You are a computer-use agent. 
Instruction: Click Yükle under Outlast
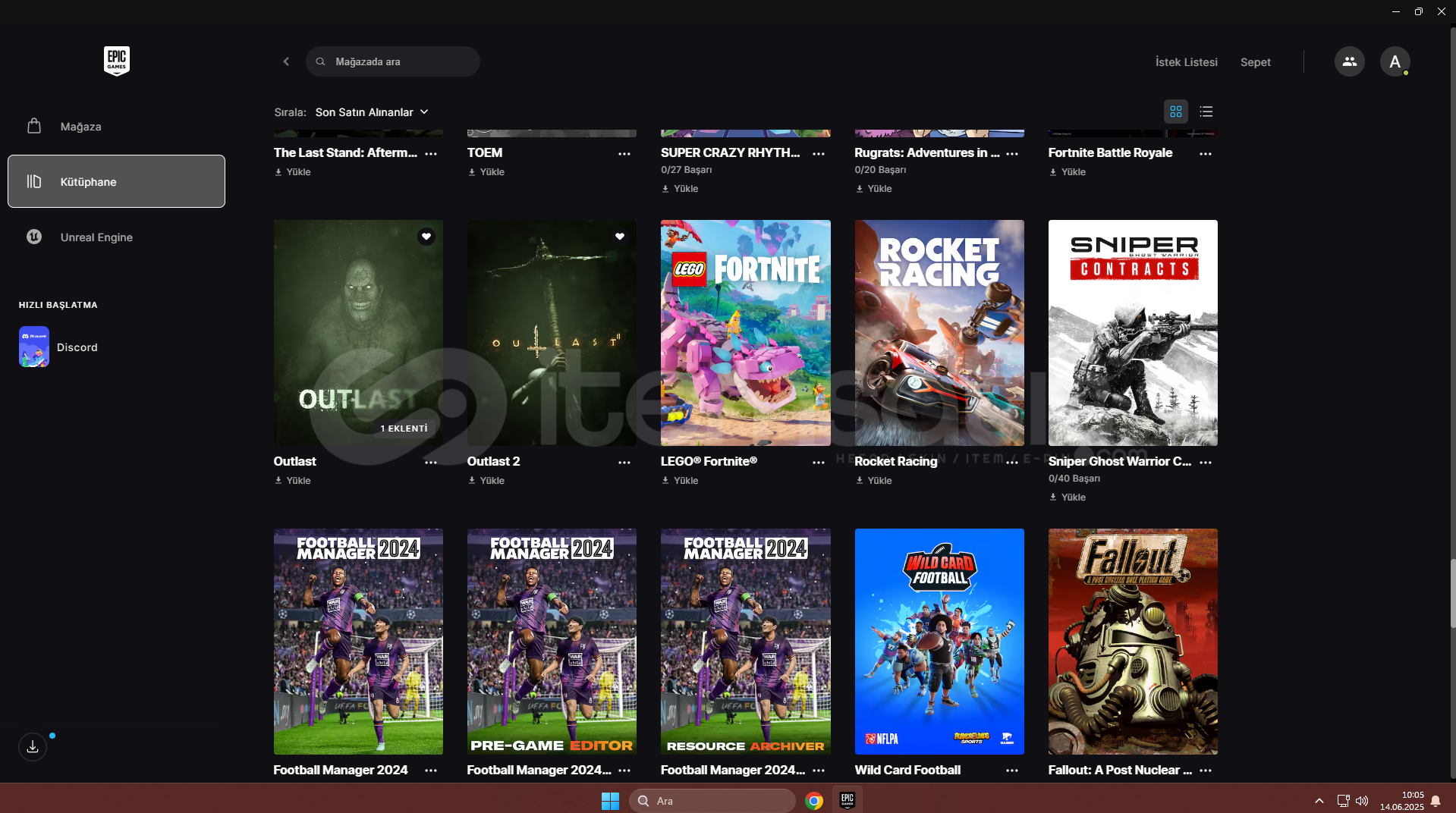(293, 481)
